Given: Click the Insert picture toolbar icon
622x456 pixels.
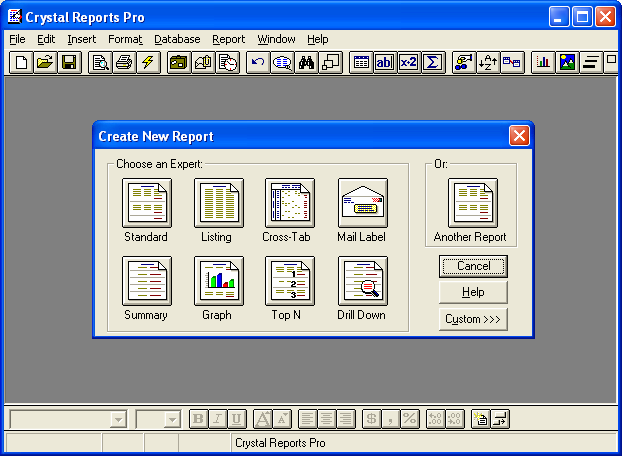Looking at the screenshot, I should (567, 63).
